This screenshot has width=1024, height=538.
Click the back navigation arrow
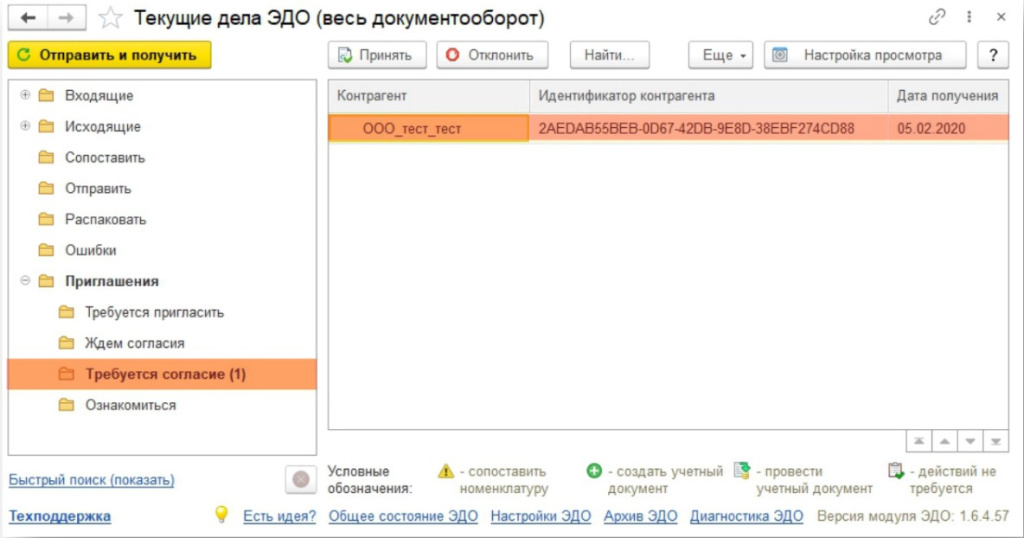click(x=29, y=18)
